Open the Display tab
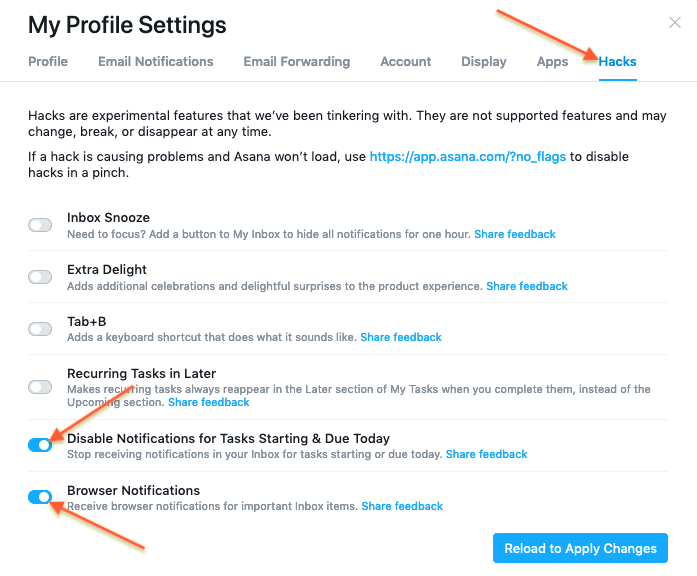Screen dimensions: 697x576 click(483, 61)
